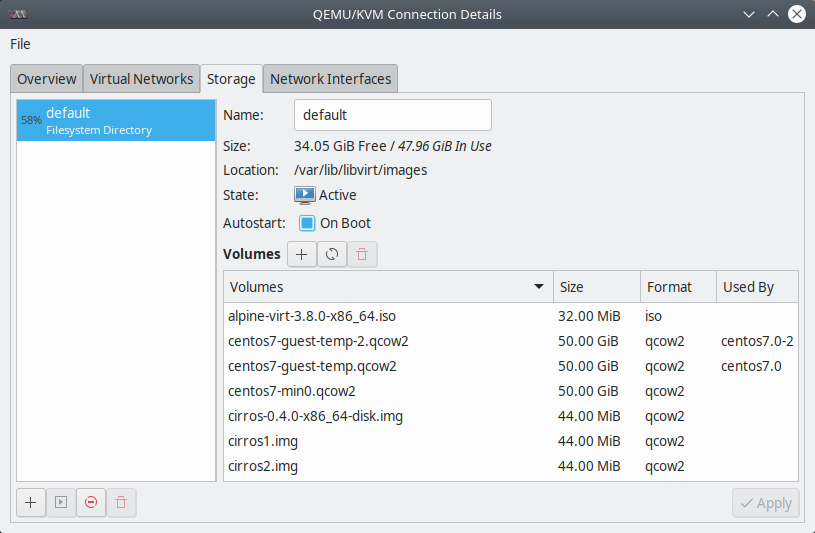
Task: Switch to the Overview tab
Action: 47,79
